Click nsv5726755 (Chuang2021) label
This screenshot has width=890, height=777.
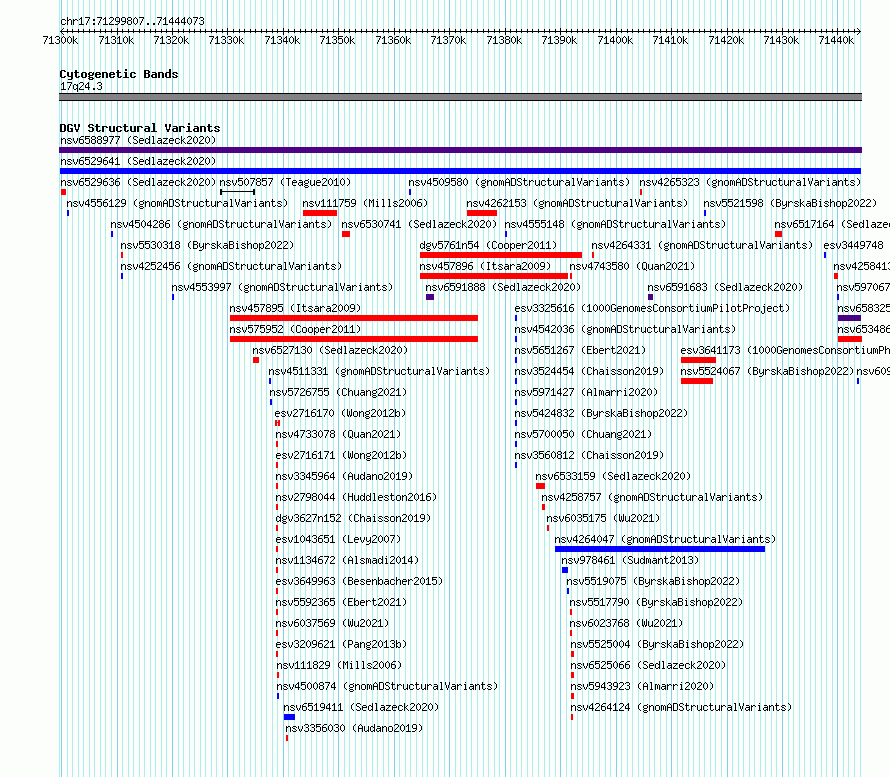point(338,392)
